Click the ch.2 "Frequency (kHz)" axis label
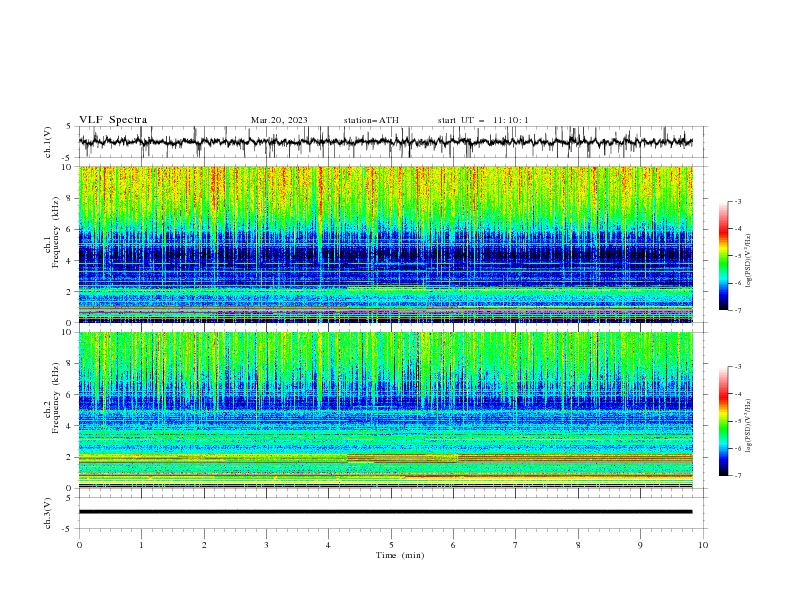This screenshot has width=792, height=612. (x=55, y=399)
